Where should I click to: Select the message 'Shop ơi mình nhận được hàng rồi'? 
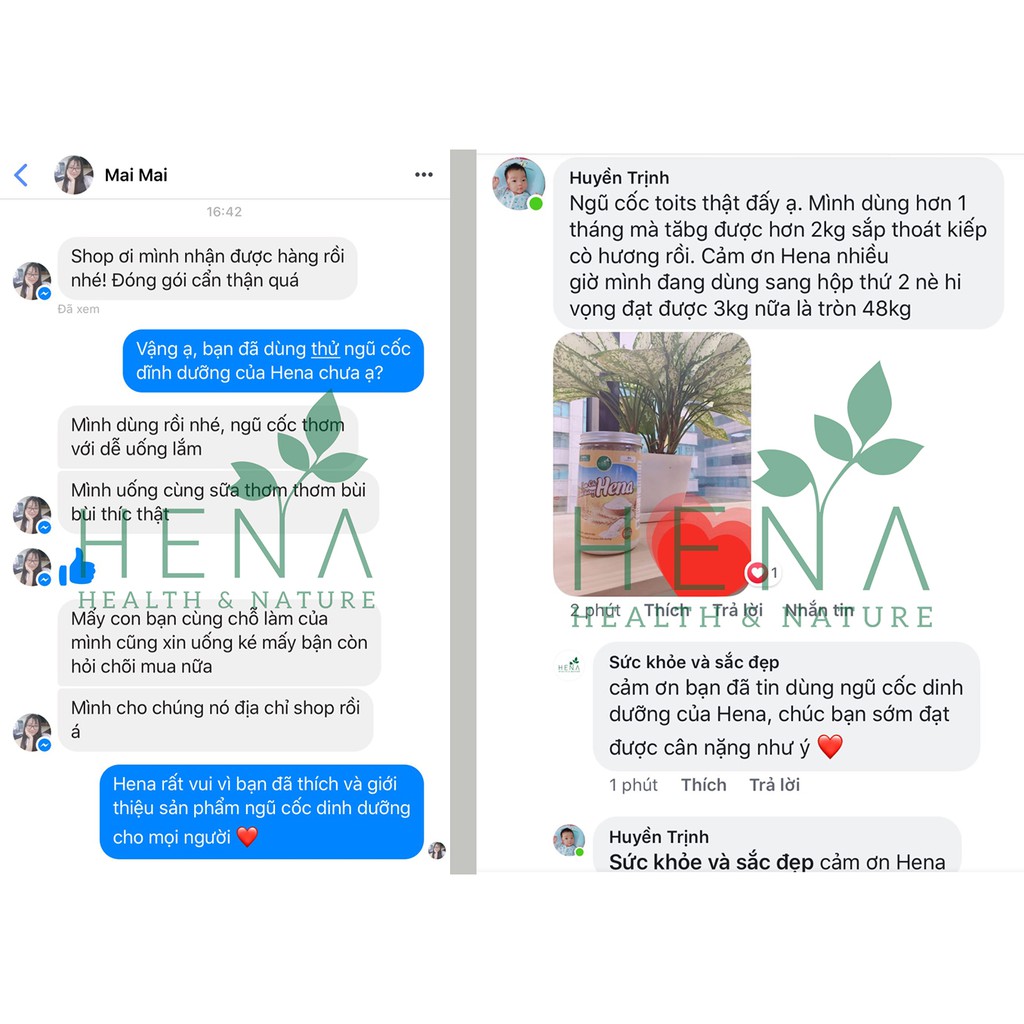tap(208, 268)
